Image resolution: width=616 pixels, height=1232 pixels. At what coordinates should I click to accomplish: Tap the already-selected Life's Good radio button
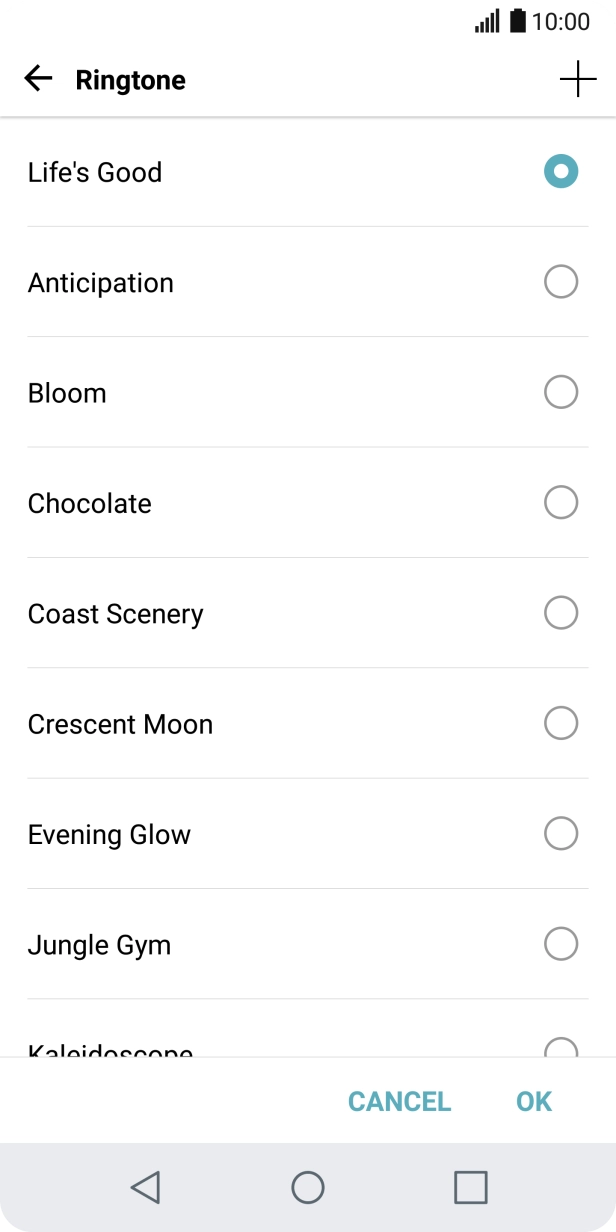tap(560, 171)
